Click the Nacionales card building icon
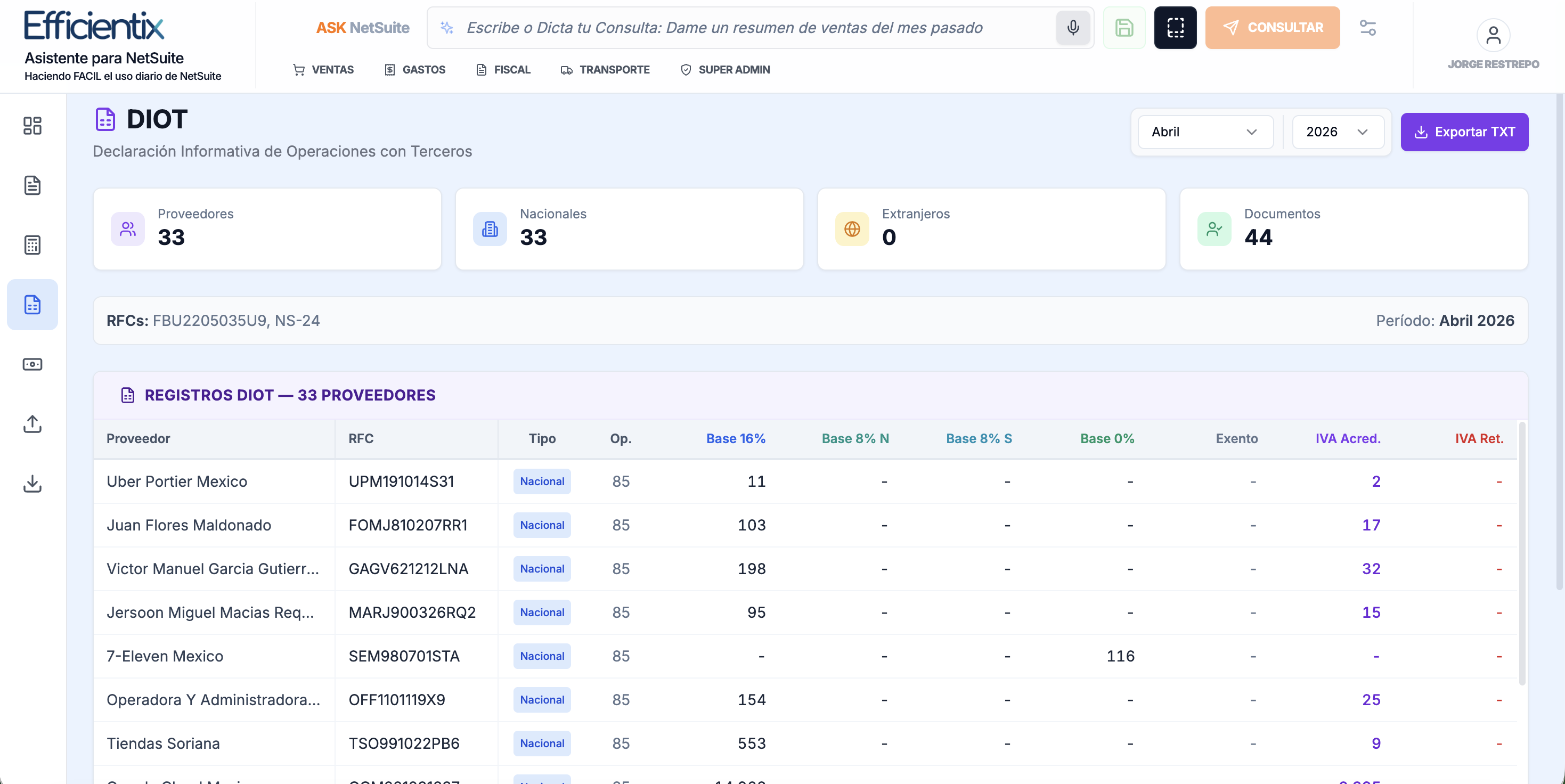The image size is (1565, 784). [x=490, y=229]
